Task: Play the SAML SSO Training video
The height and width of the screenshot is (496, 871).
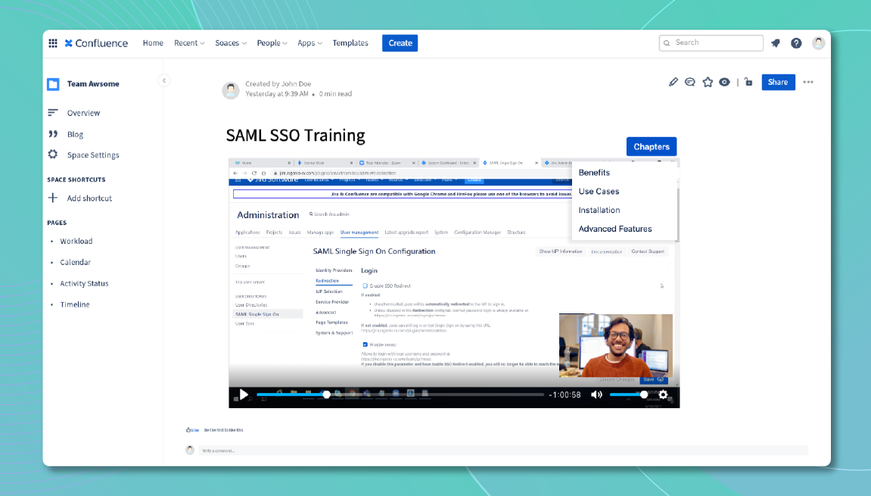Action: (x=243, y=394)
